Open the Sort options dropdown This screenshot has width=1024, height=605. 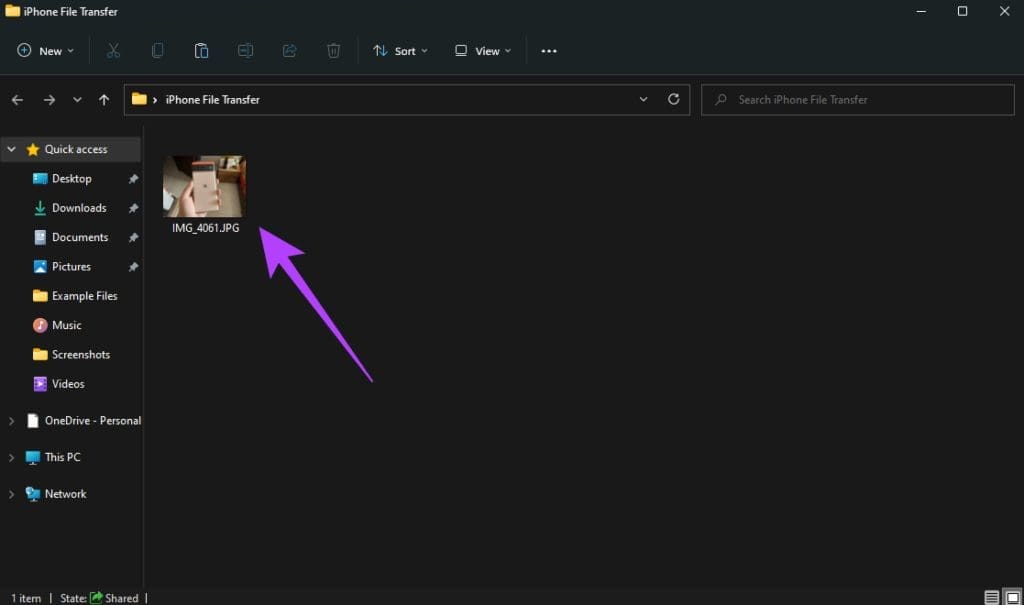400,51
